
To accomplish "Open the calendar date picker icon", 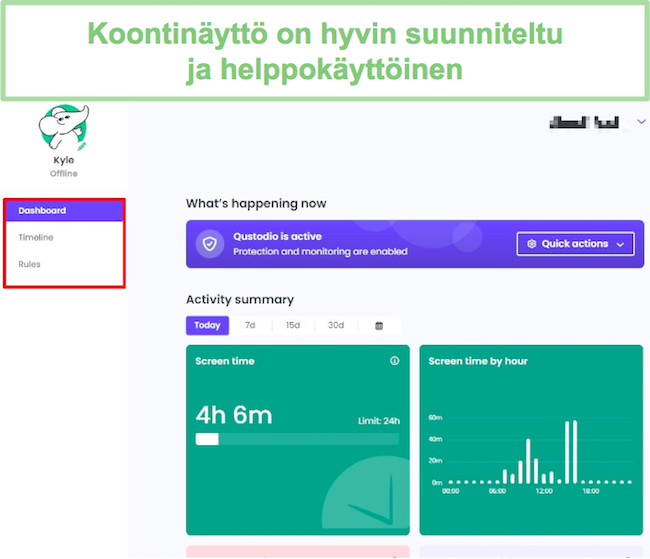I will pyautogui.click(x=379, y=326).
